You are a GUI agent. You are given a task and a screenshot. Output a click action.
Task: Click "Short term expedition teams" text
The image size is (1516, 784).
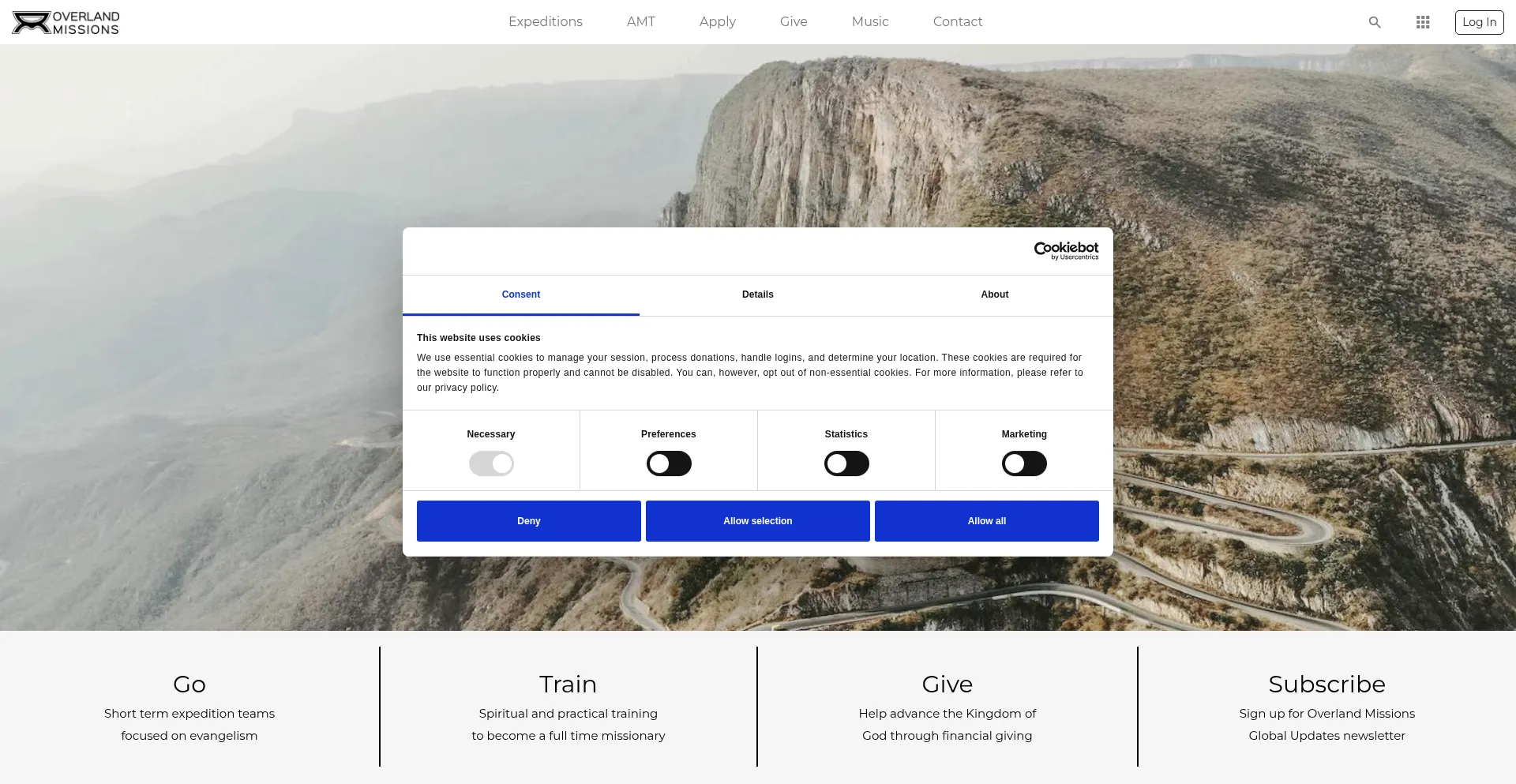[189, 714]
